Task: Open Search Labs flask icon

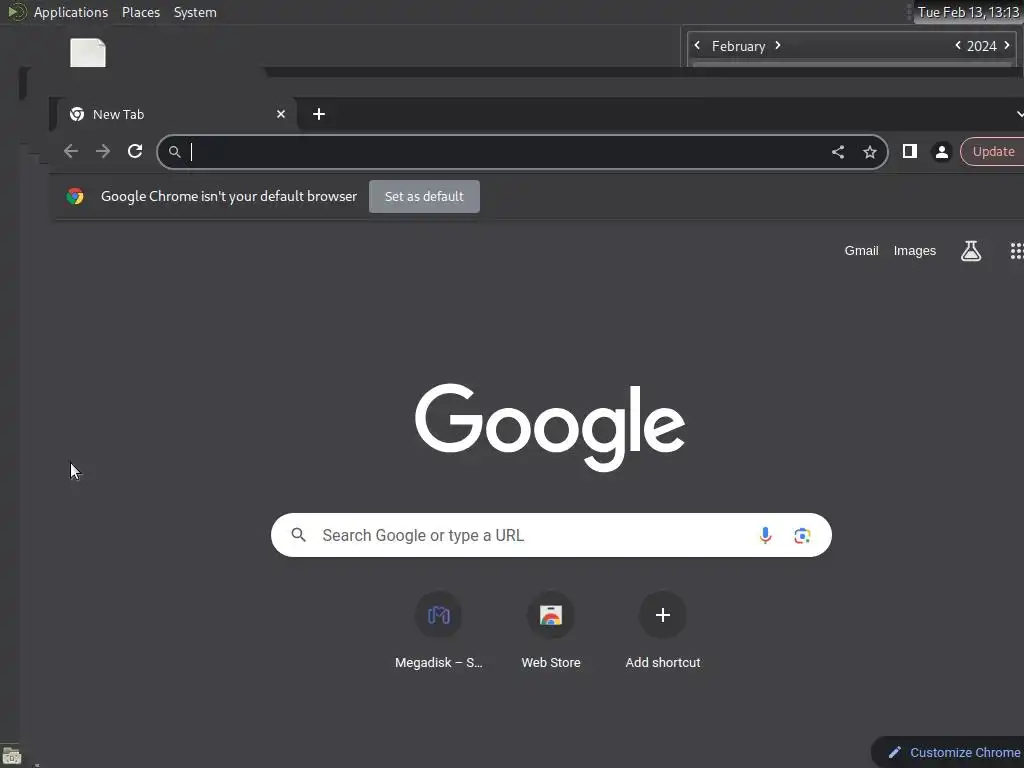Action: (x=971, y=251)
